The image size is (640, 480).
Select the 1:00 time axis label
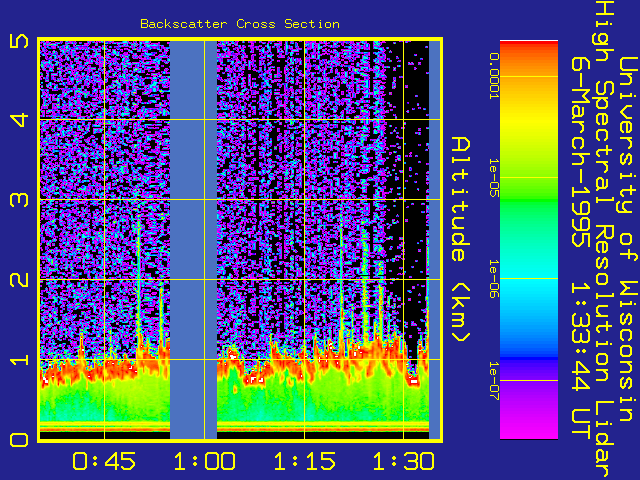click(204, 461)
